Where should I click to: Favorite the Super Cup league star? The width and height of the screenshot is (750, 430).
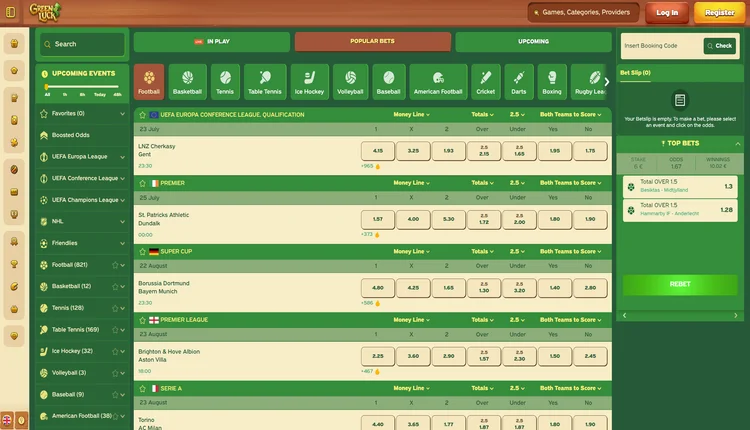(143, 252)
